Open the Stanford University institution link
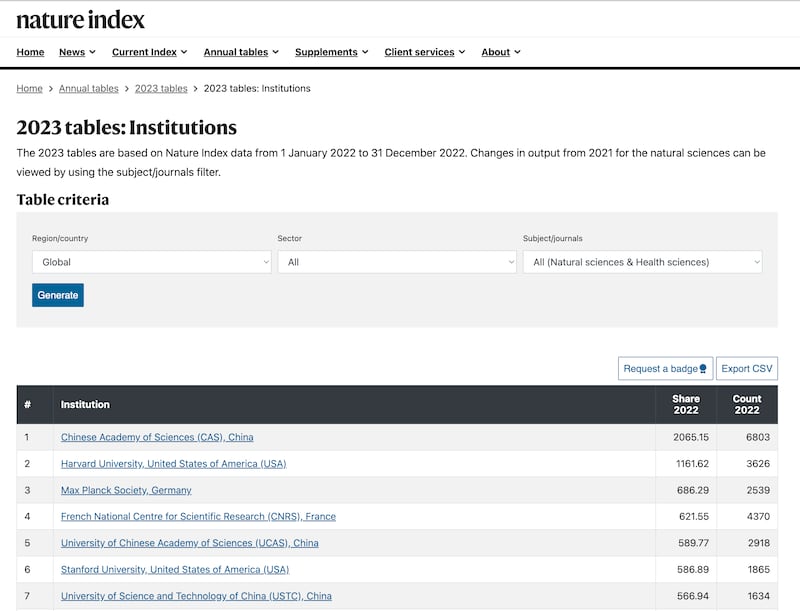 point(175,570)
